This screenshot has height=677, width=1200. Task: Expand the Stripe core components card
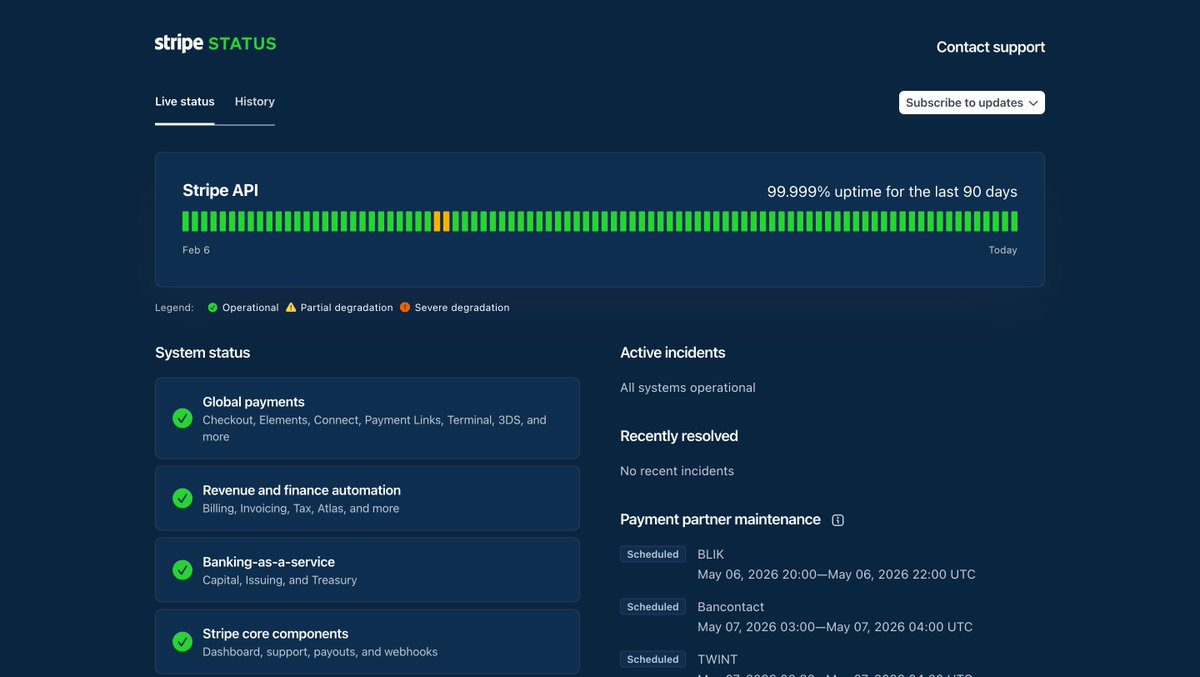pyautogui.click(x=367, y=642)
